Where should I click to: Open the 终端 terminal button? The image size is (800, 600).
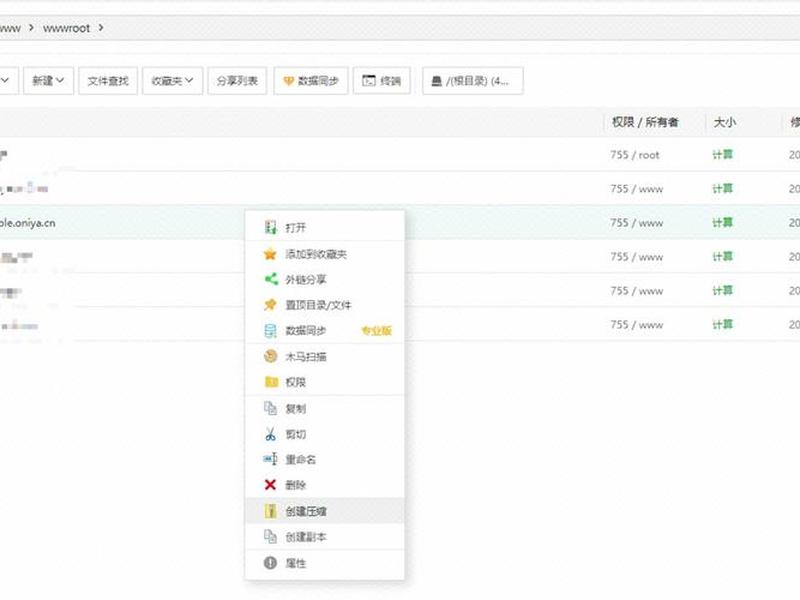pyautogui.click(x=382, y=81)
